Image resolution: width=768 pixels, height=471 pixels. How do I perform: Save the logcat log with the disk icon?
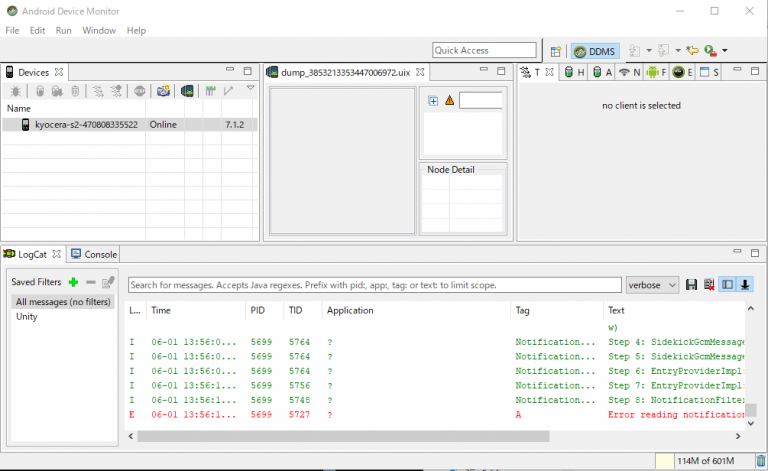pyautogui.click(x=691, y=285)
